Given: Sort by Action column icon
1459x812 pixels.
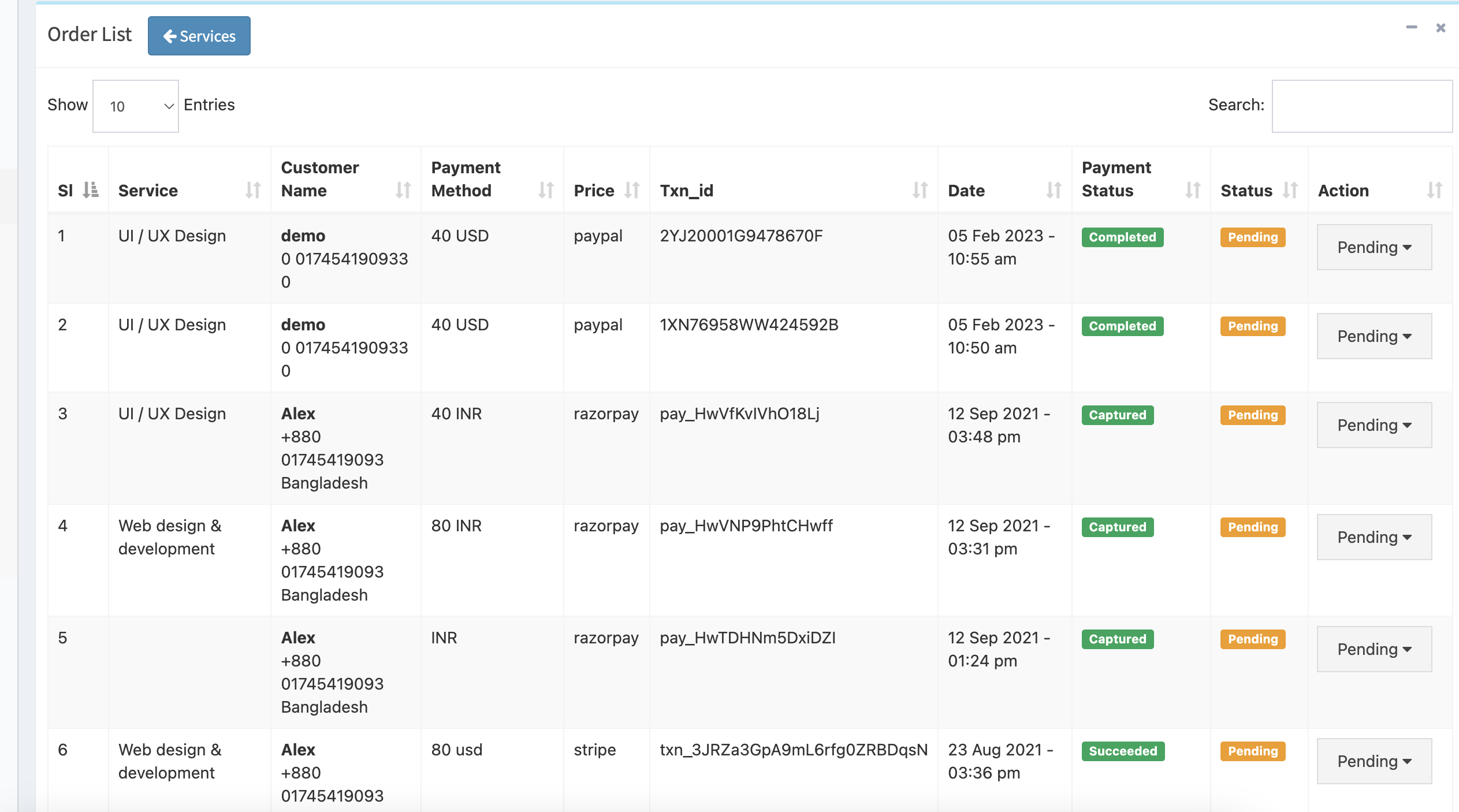Looking at the screenshot, I should tap(1435, 190).
